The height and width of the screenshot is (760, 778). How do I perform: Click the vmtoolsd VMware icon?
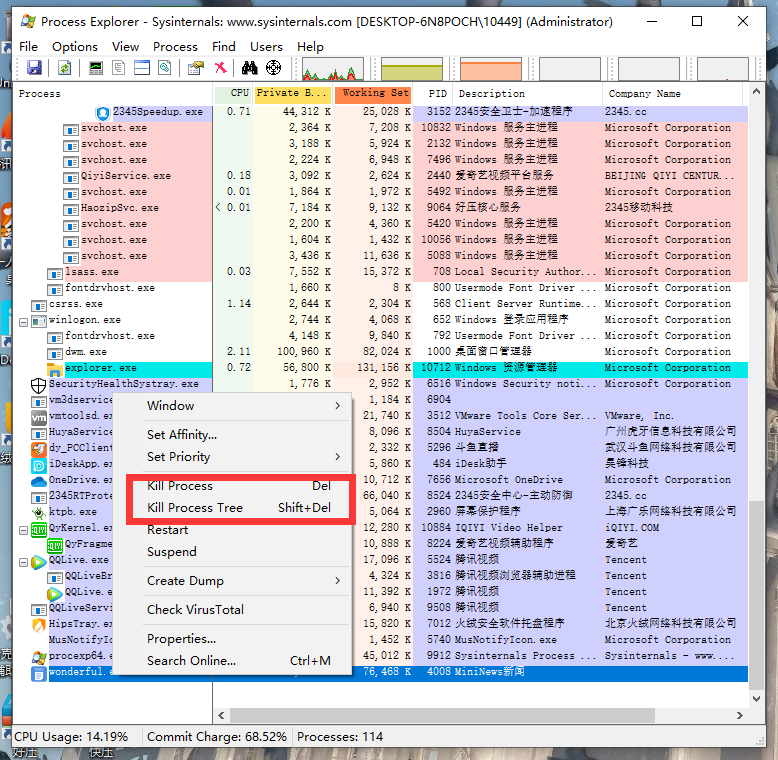(39, 417)
